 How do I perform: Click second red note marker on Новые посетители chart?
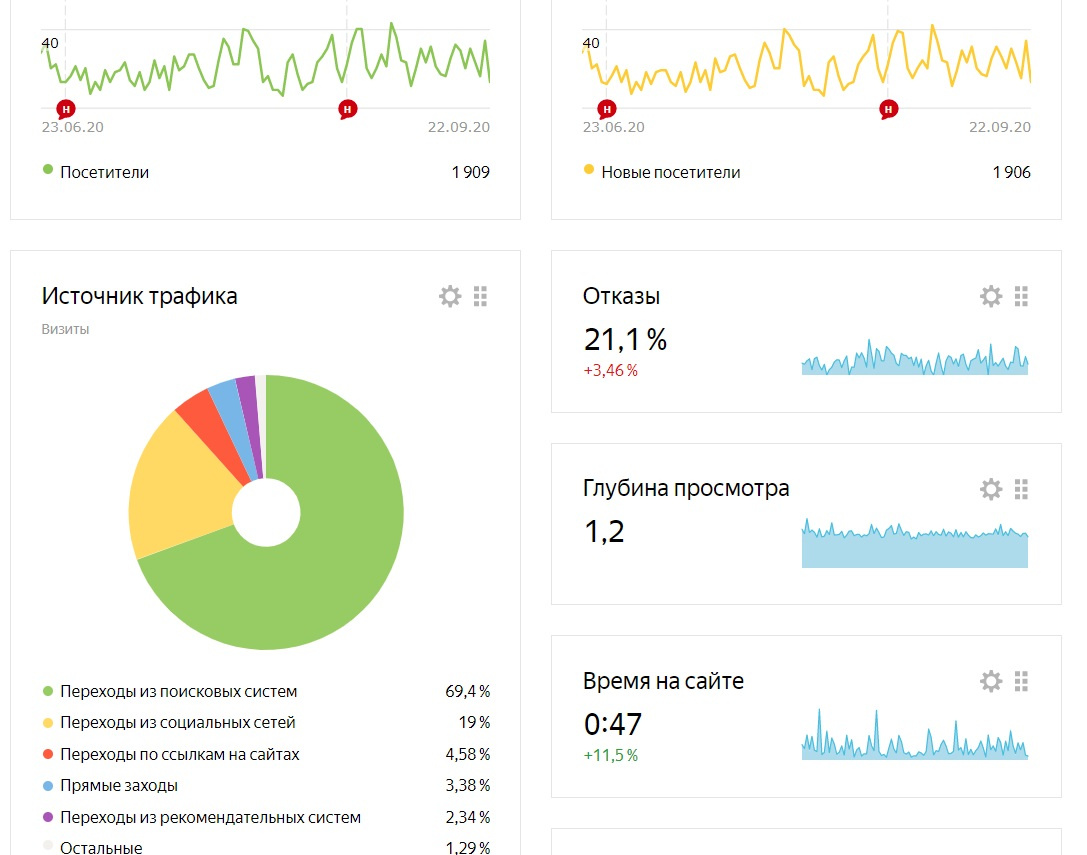tap(888, 109)
